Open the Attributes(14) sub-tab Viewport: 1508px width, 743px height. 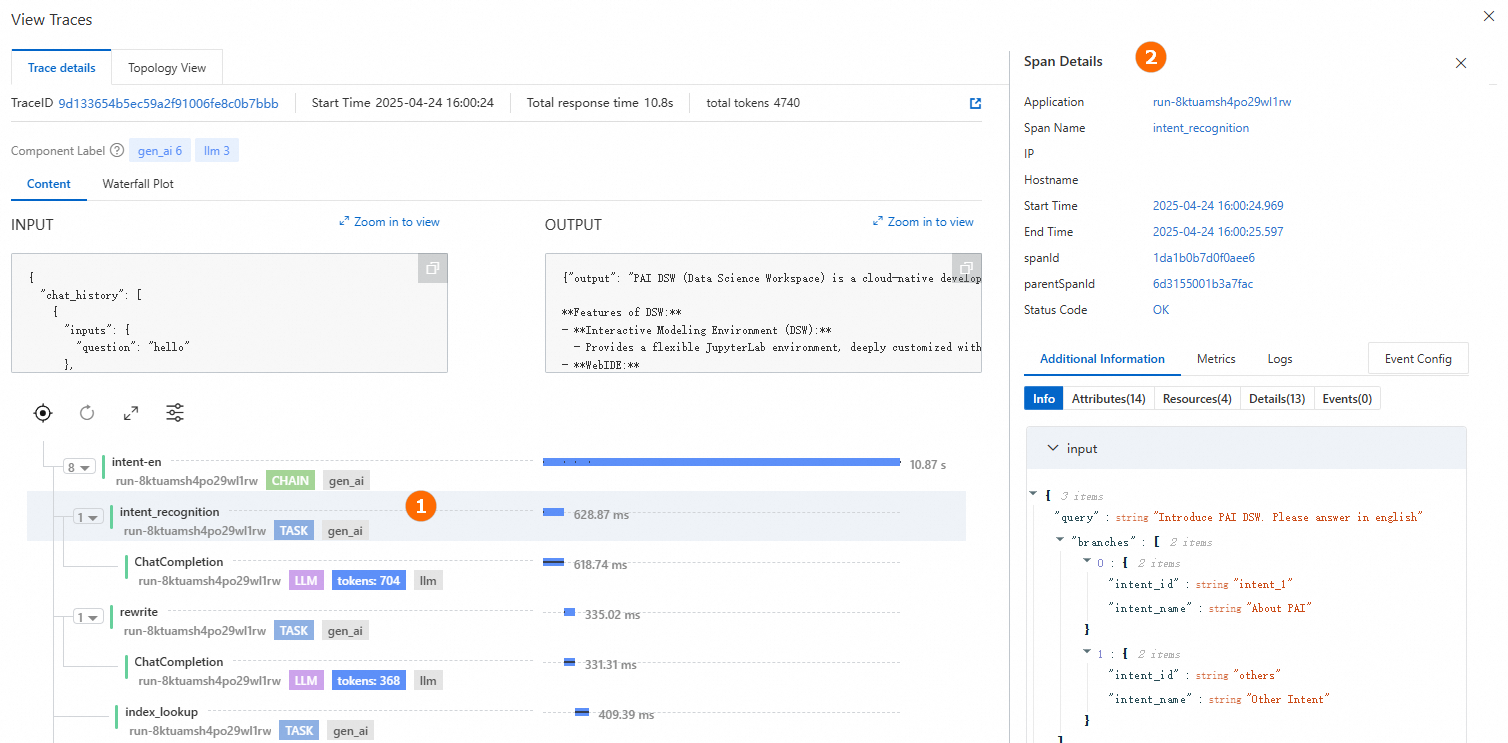click(x=1109, y=398)
